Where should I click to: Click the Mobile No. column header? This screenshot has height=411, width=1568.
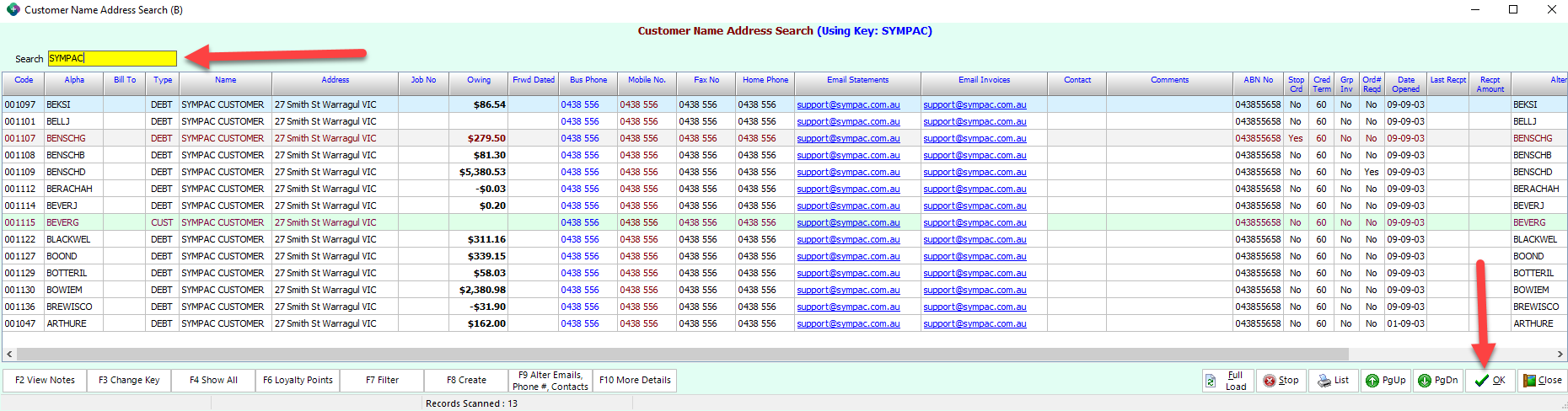(x=647, y=83)
